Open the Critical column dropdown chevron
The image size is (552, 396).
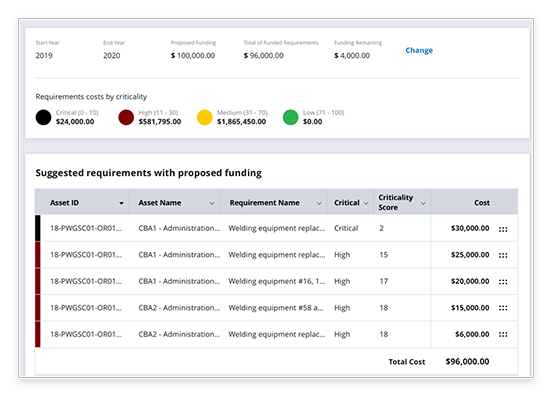(366, 203)
